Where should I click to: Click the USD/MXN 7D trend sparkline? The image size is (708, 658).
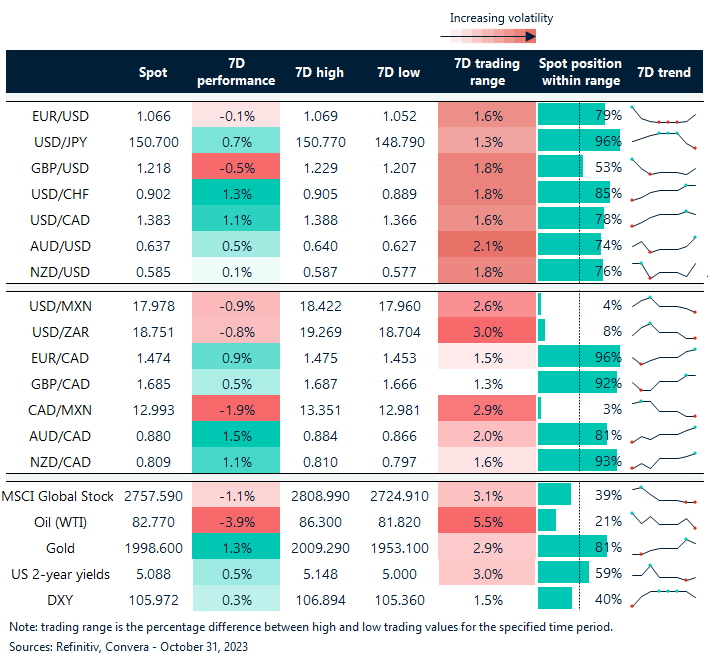(x=664, y=304)
